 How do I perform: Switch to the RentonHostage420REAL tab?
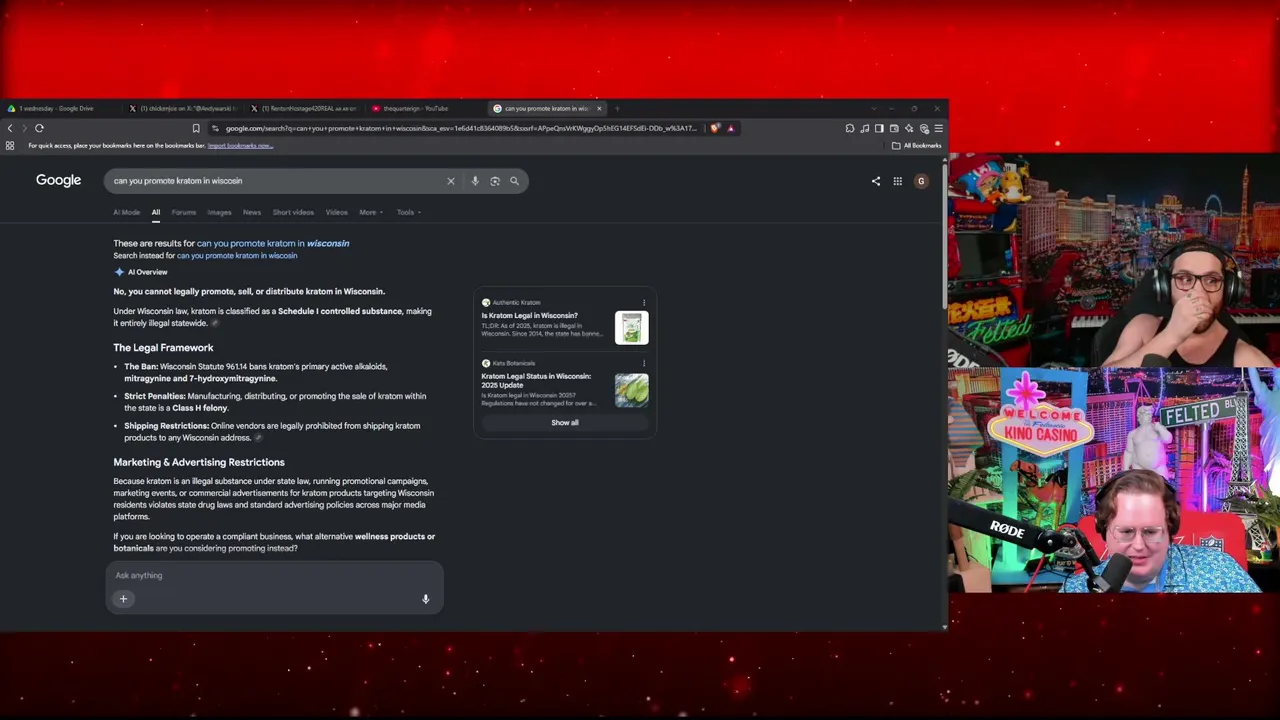coord(305,108)
